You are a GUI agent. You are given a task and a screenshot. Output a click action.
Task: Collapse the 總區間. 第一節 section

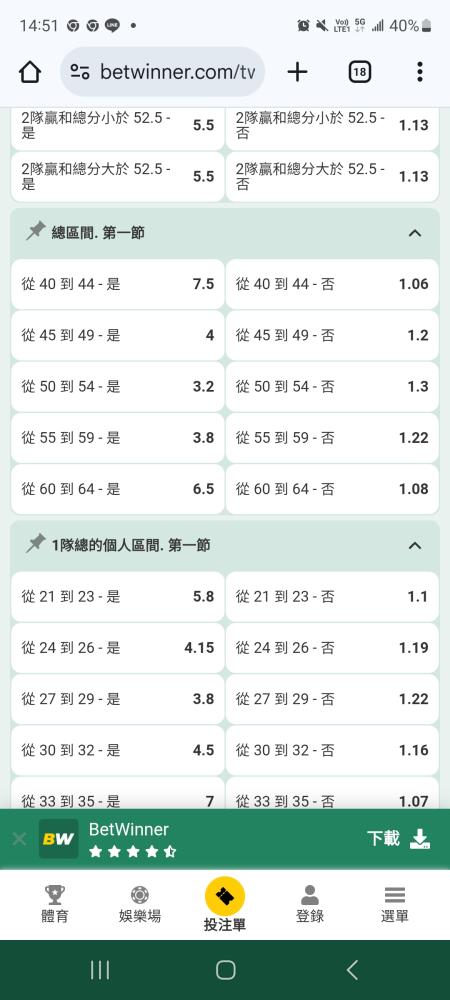415,233
